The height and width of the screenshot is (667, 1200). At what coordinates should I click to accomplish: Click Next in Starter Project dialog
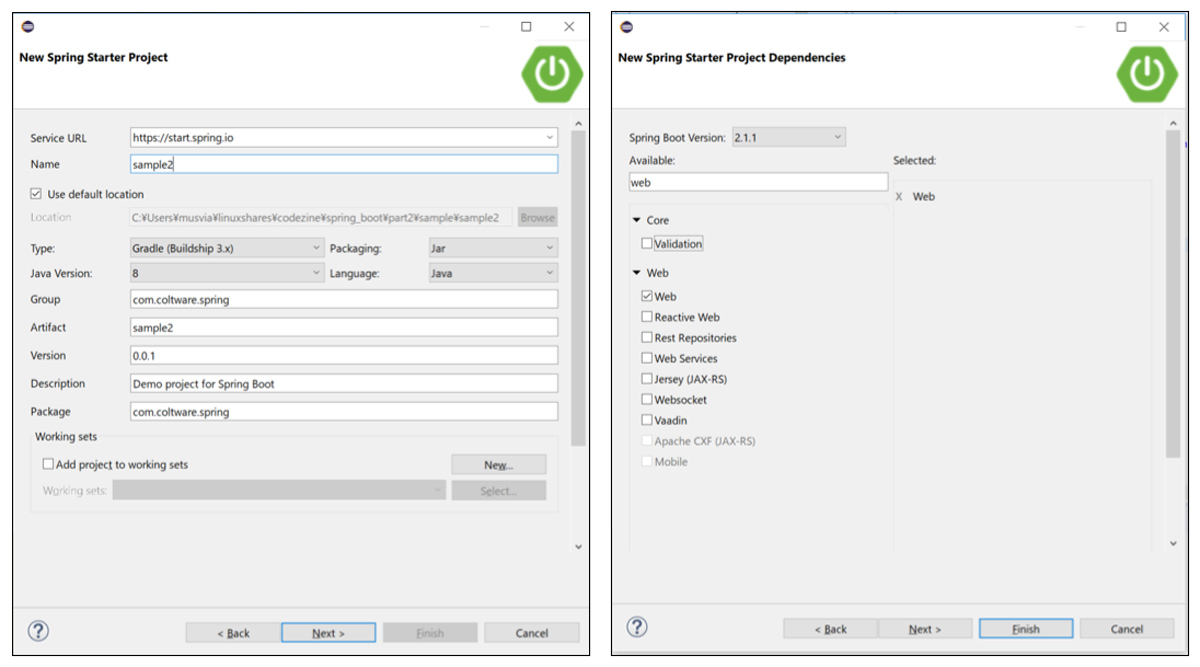(328, 633)
